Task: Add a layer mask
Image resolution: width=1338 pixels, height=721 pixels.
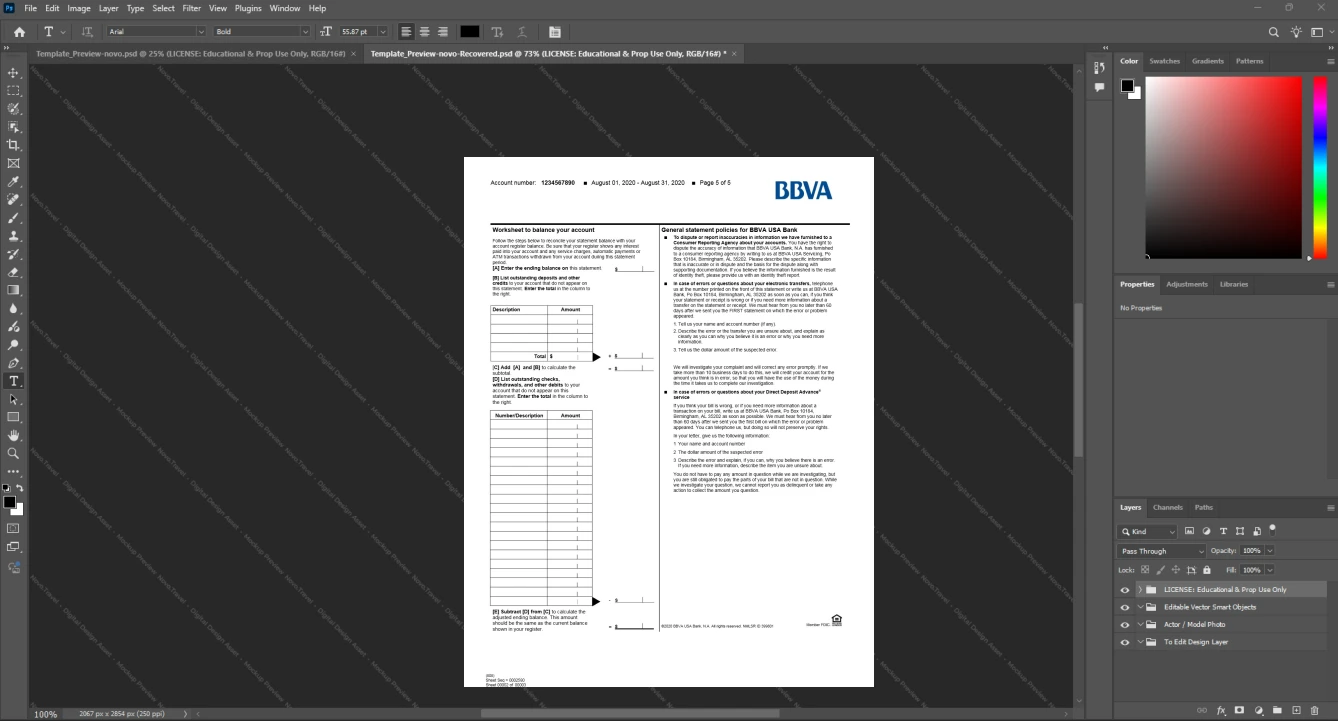Action: coord(1239,710)
